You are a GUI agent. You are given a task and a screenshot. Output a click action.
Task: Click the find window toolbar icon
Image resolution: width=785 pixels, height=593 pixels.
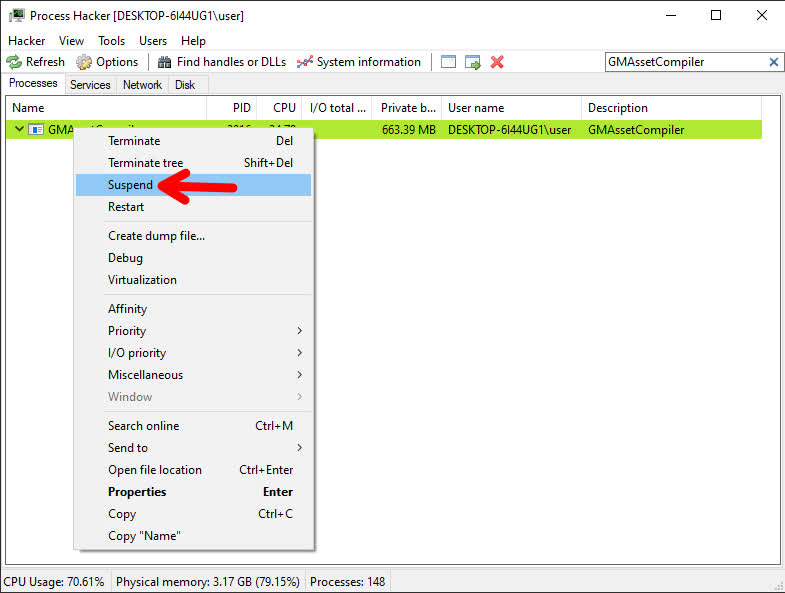[448, 62]
